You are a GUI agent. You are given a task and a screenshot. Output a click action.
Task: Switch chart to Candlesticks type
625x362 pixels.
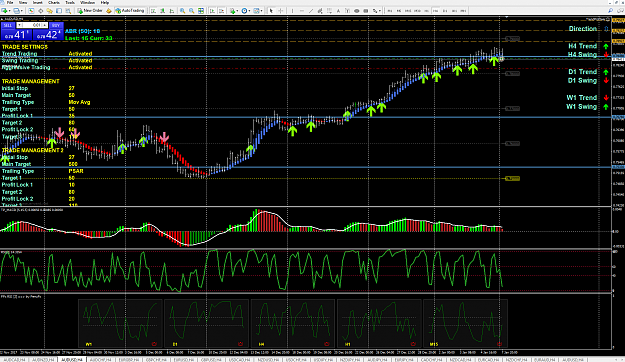(x=162, y=11)
